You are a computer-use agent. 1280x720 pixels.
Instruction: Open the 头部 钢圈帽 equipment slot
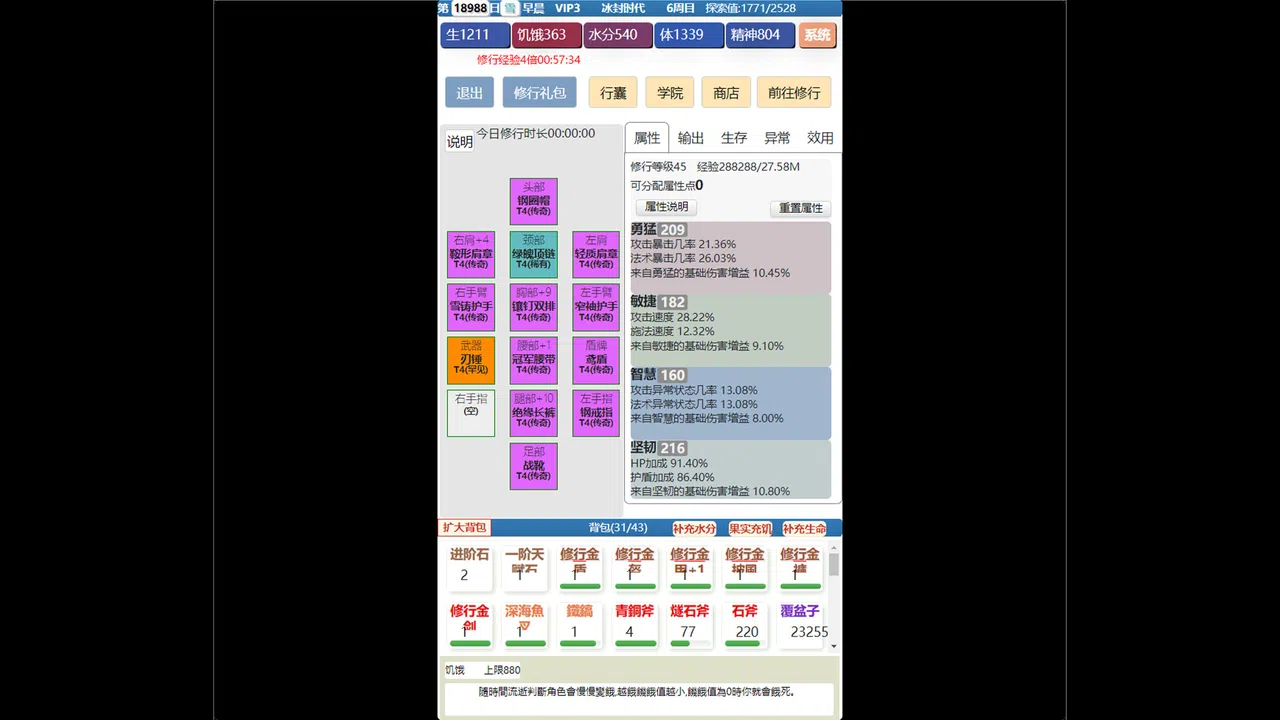tap(533, 201)
